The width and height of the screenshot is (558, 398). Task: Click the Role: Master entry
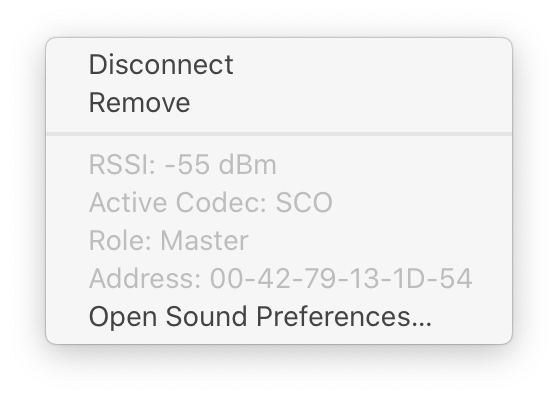point(279,241)
